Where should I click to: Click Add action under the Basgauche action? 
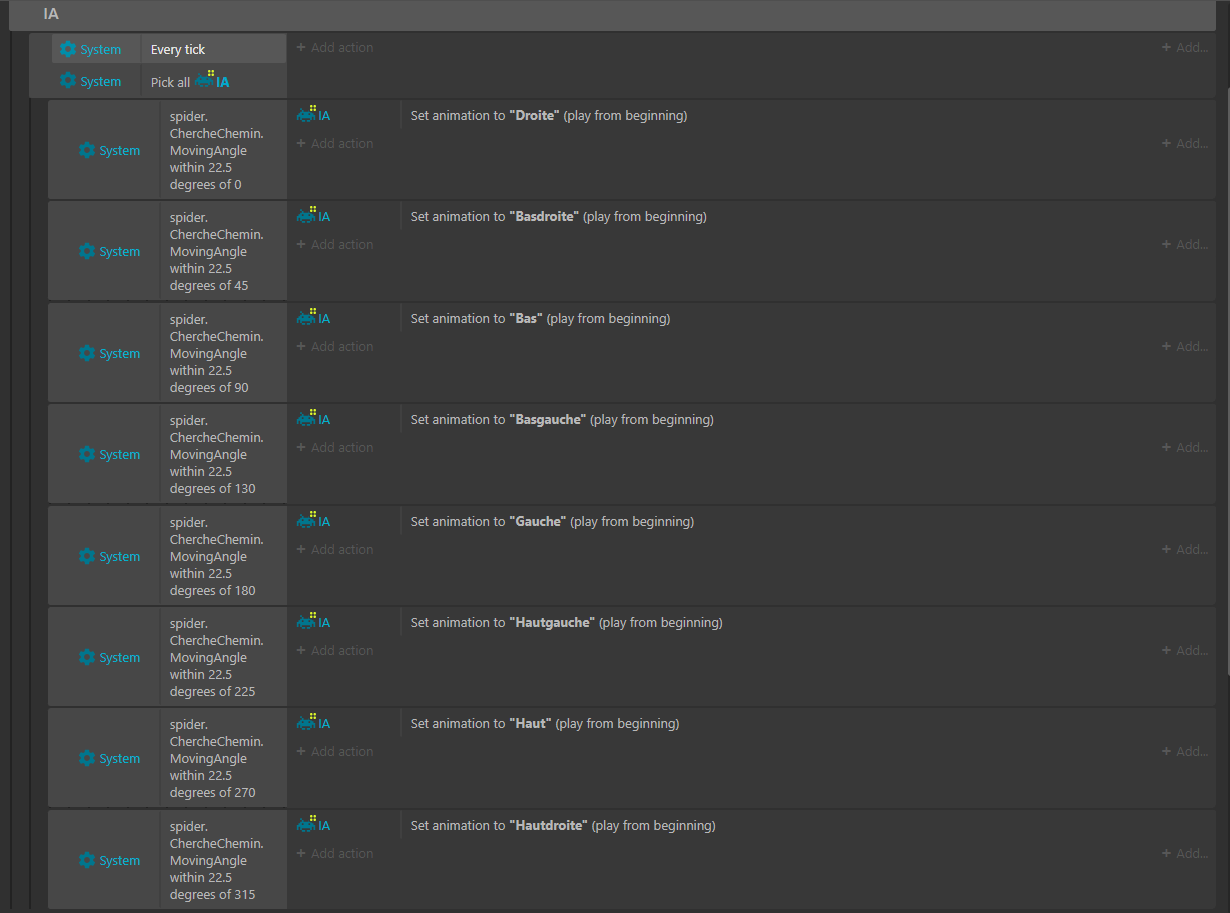[335, 447]
